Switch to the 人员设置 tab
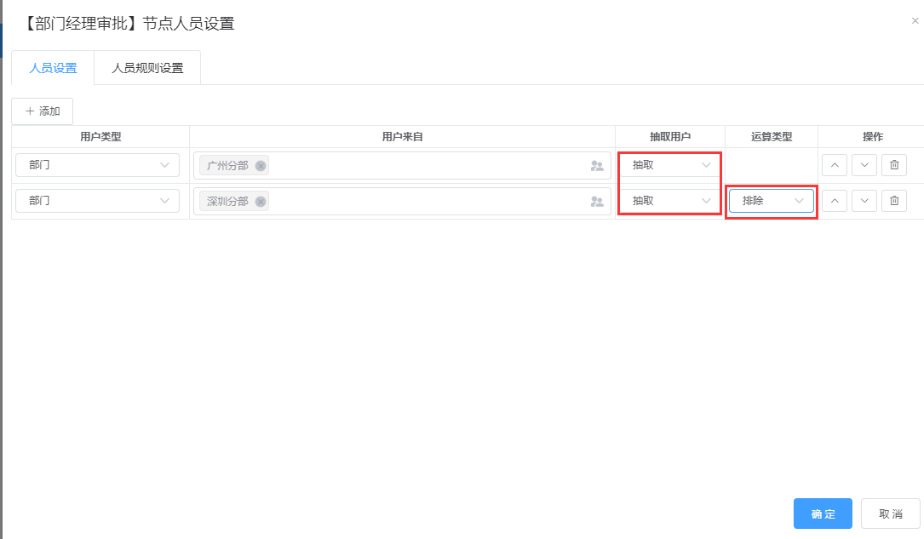The width and height of the screenshot is (924, 539). (53, 68)
